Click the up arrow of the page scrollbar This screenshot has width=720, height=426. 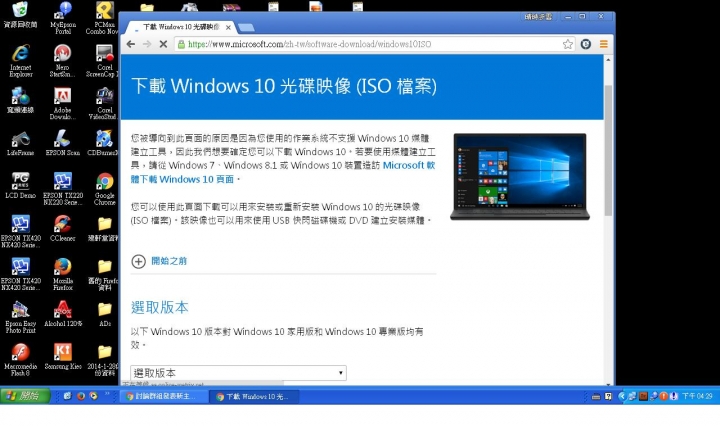pos(608,60)
